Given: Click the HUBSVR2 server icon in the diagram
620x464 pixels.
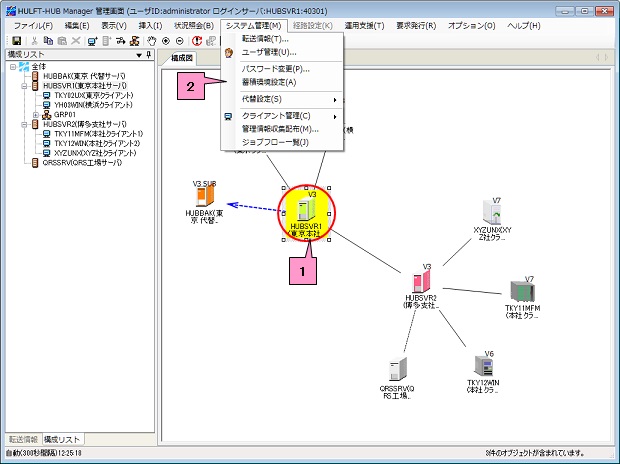Looking at the screenshot, I should [421, 283].
